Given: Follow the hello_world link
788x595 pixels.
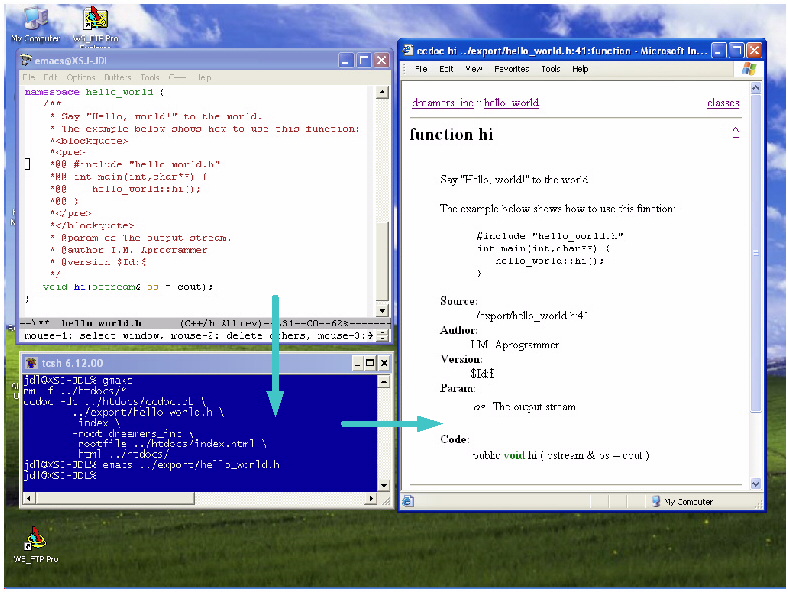Looking at the screenshot, I should pyautogui.click(x=511, y=103).
